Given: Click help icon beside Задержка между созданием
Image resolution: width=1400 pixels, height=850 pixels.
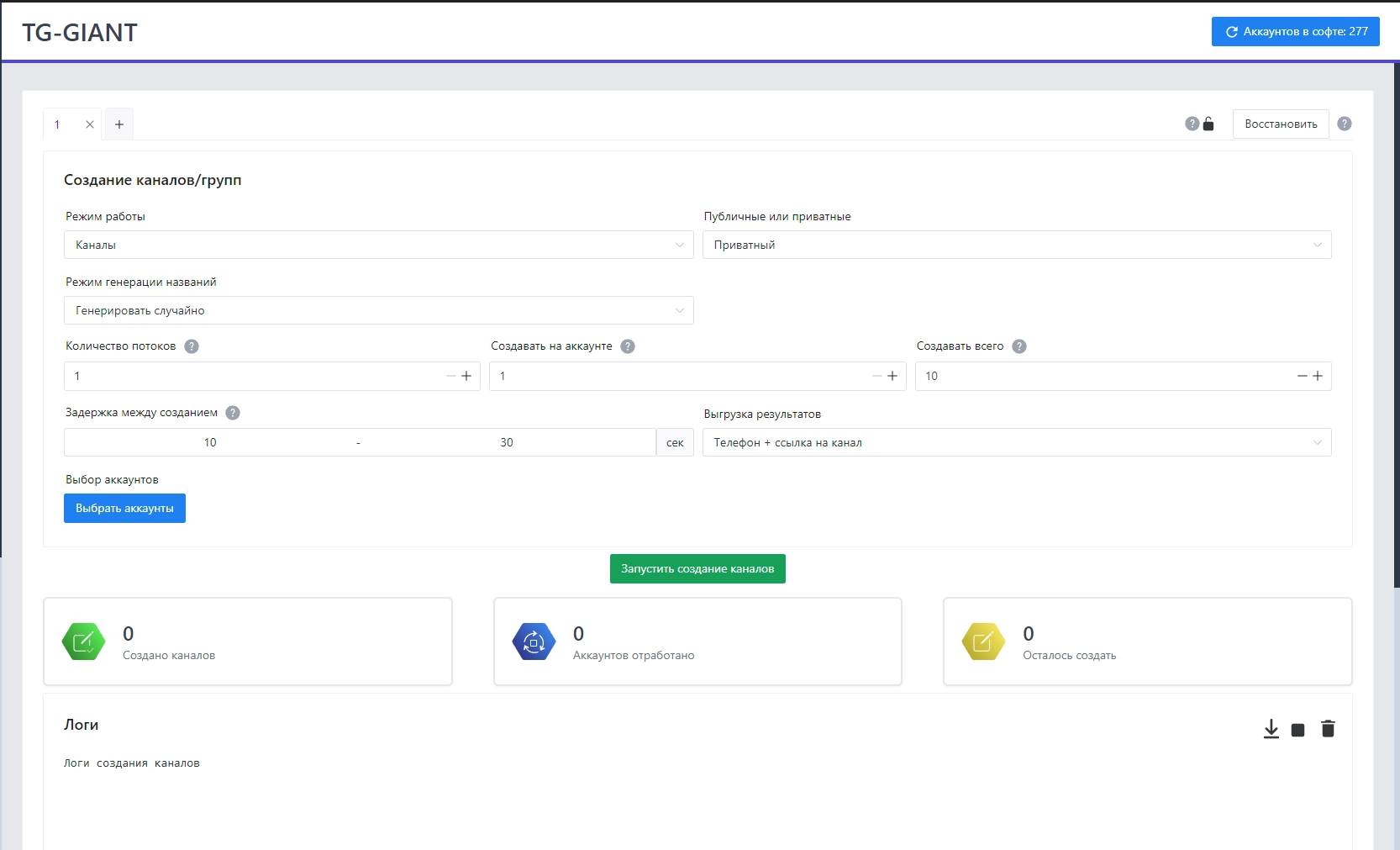Looking at the screenshot, I should 233,413.
